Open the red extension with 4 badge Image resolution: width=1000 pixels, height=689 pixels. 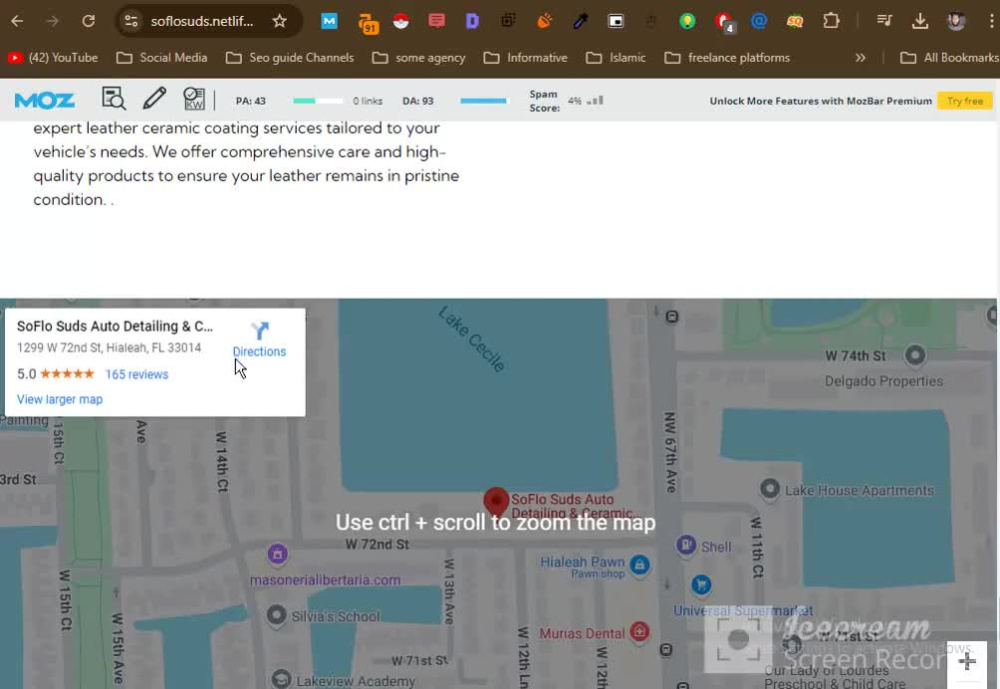pos(724,23)
